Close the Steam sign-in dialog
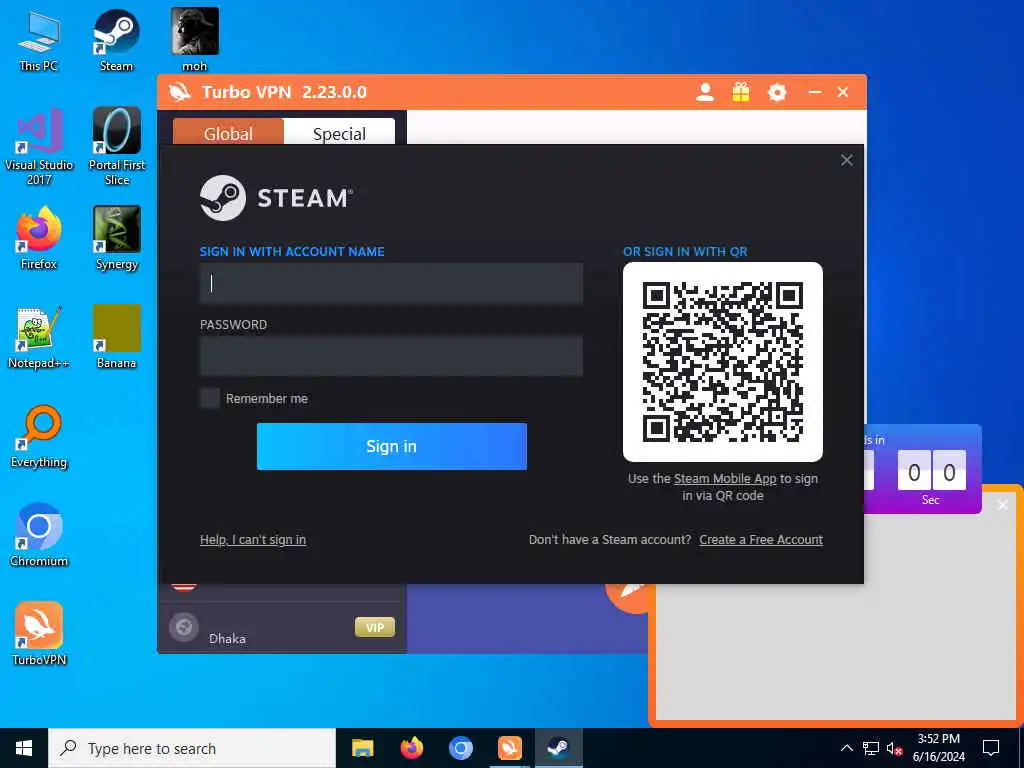 click(846, 160)
